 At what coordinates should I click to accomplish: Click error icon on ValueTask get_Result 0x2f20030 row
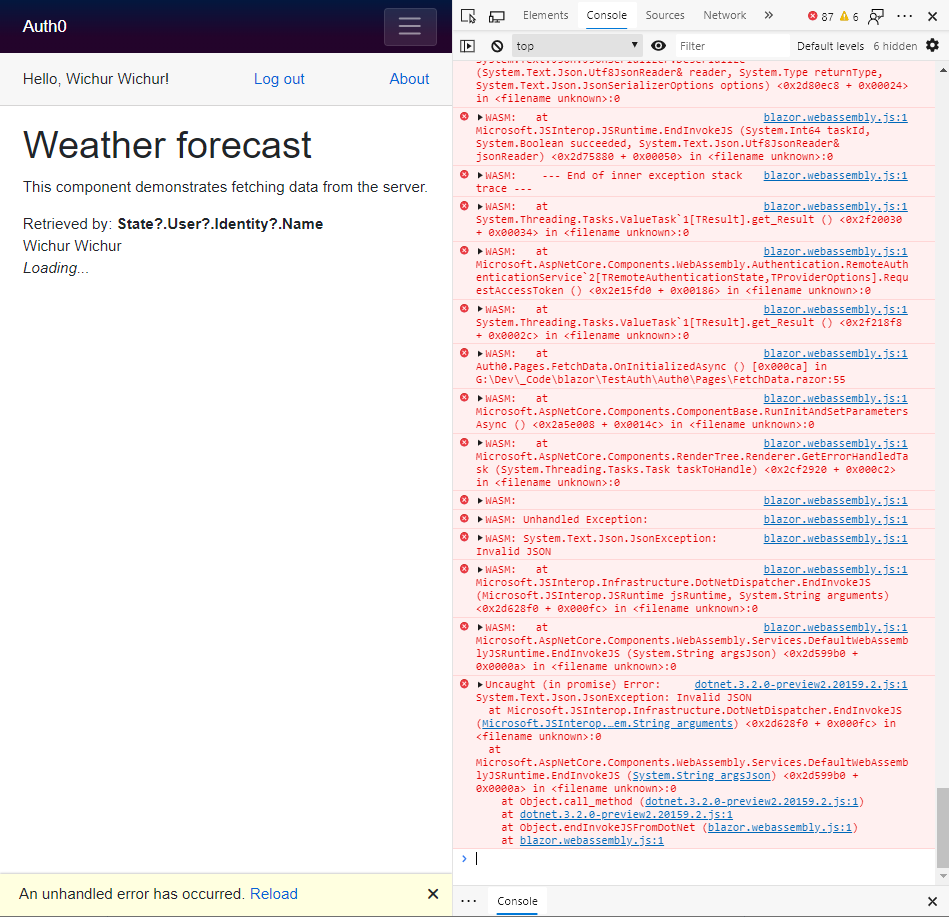pos(464,206)
